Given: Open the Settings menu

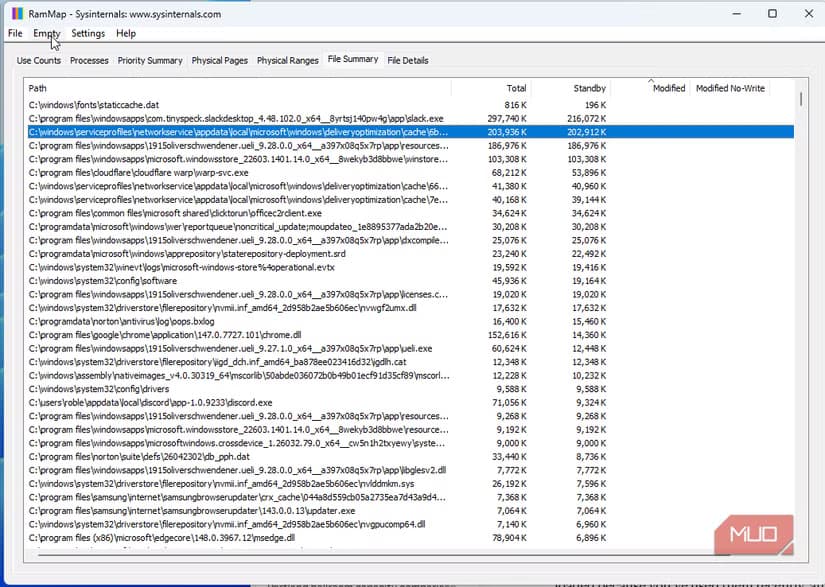Looking at the screenshot, I should (x=88, y=33).
